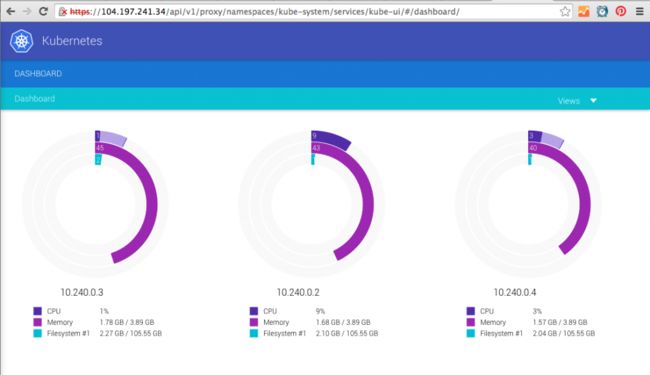Click the Memory color swatch for 10.240.0.2
Viewport: 650px width, 375px height.
coord(254,322)
